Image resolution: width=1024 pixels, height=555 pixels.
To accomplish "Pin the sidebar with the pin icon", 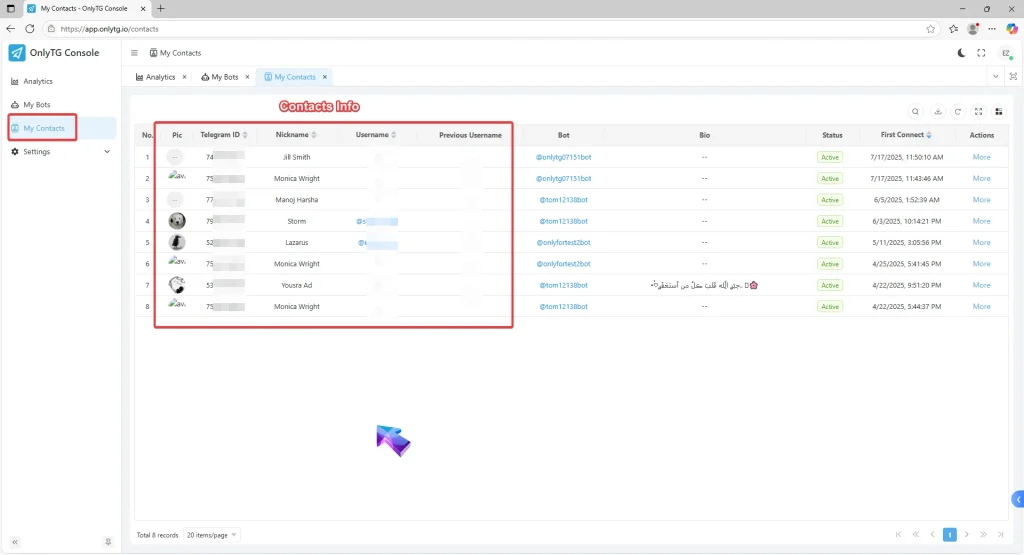I will pos(108,542).
